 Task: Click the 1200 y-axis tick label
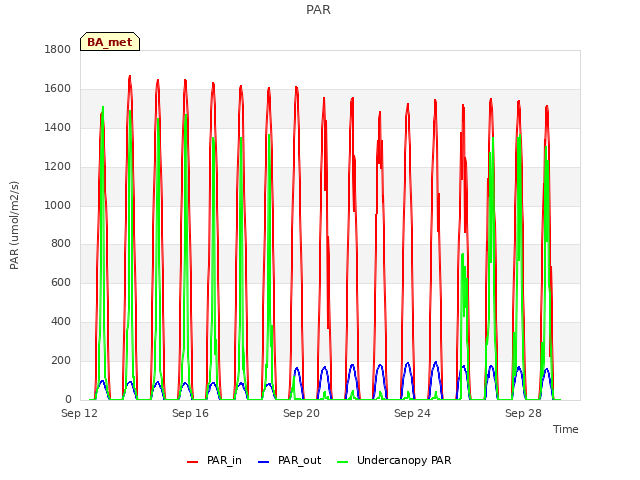coord(58,166)
